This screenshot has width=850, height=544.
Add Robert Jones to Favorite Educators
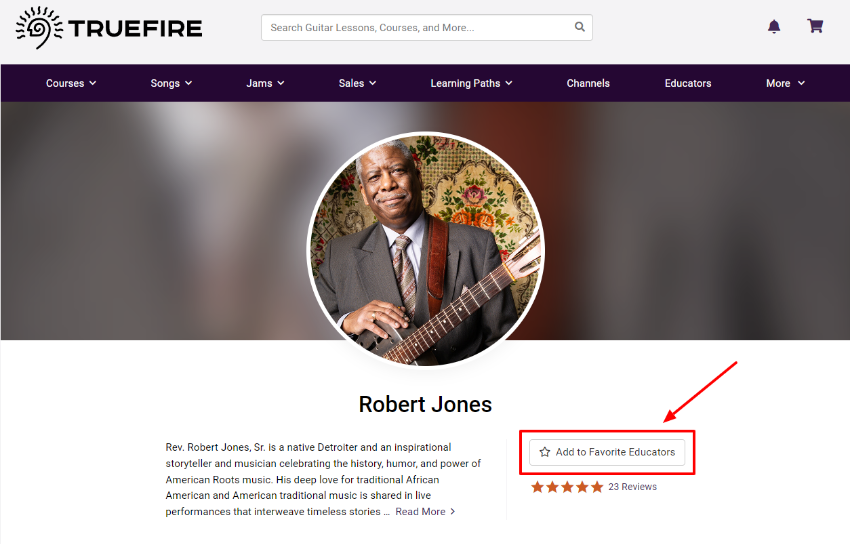tap(607, 452)
